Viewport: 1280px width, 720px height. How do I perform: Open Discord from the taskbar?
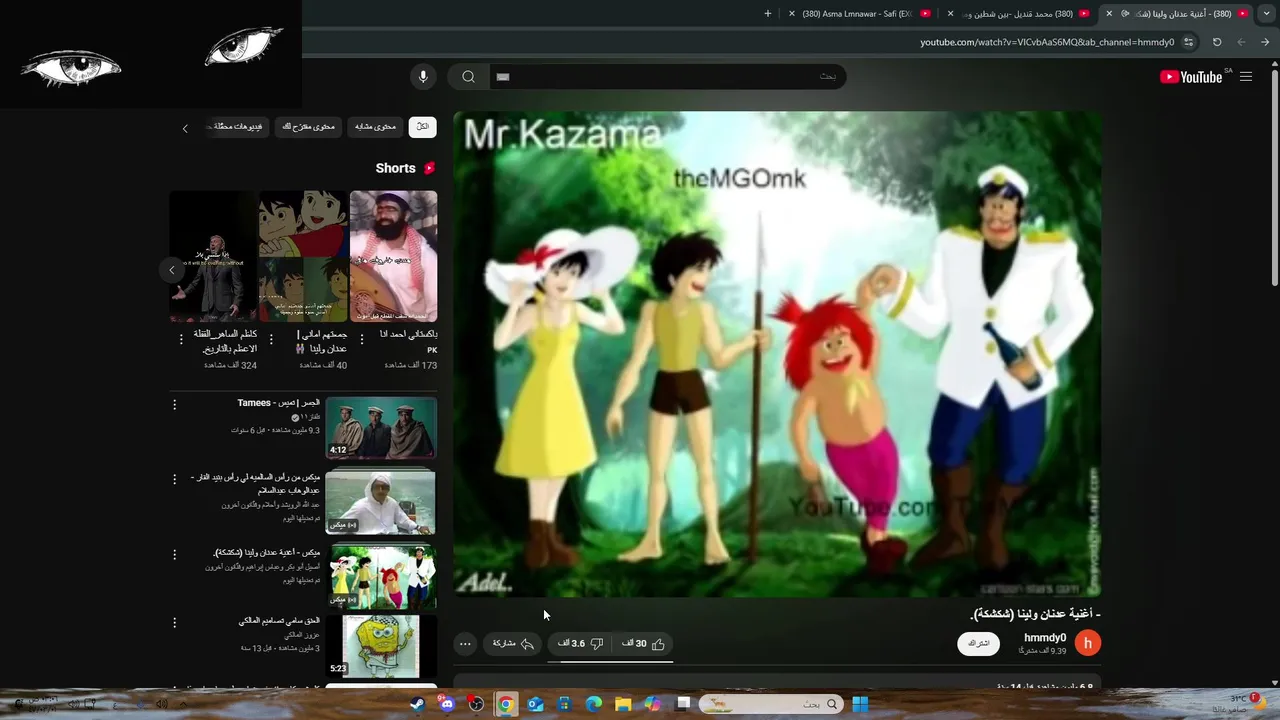click(447, 704)
